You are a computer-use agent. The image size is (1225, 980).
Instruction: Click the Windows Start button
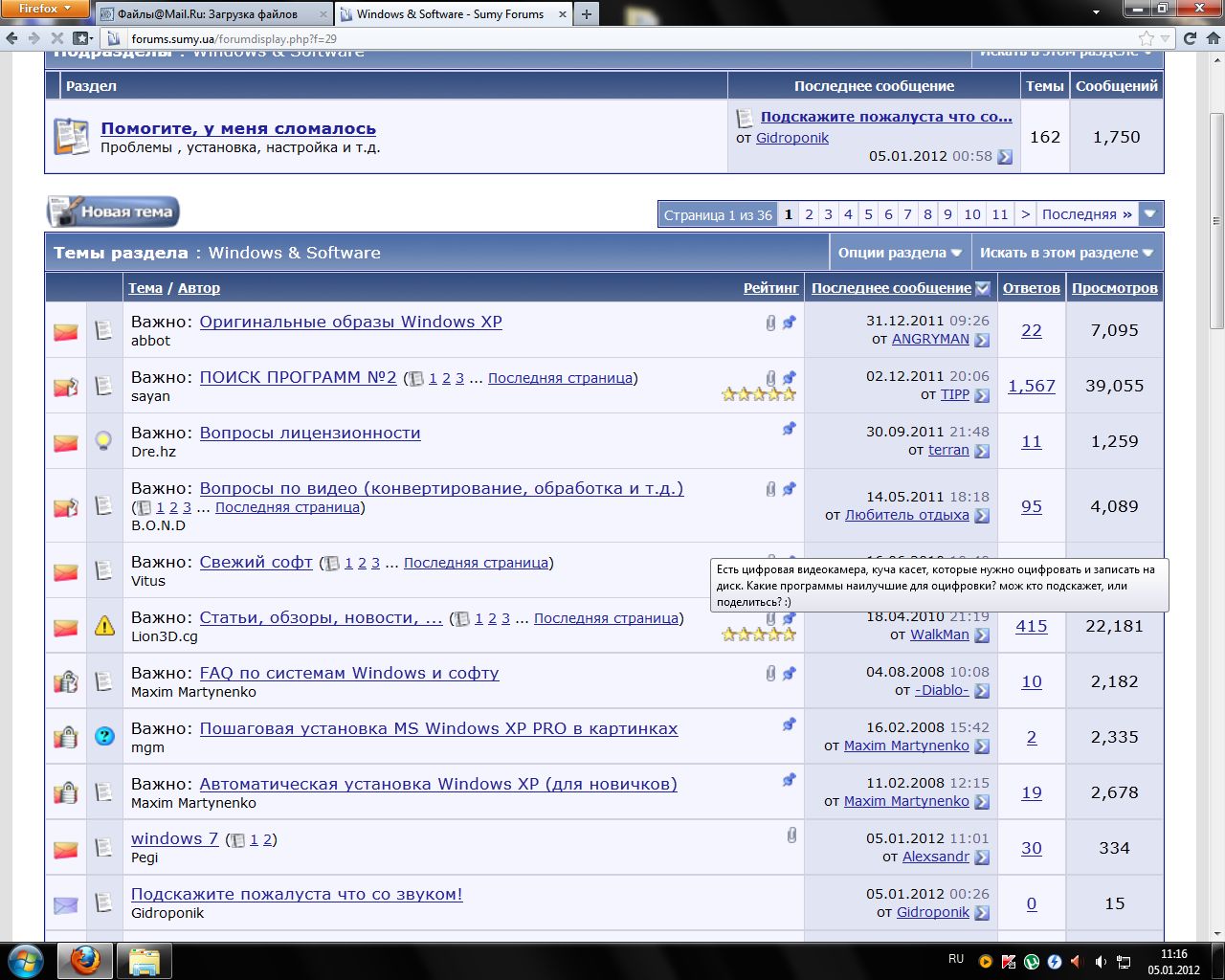pyautogui.click(x=26, y=959)
